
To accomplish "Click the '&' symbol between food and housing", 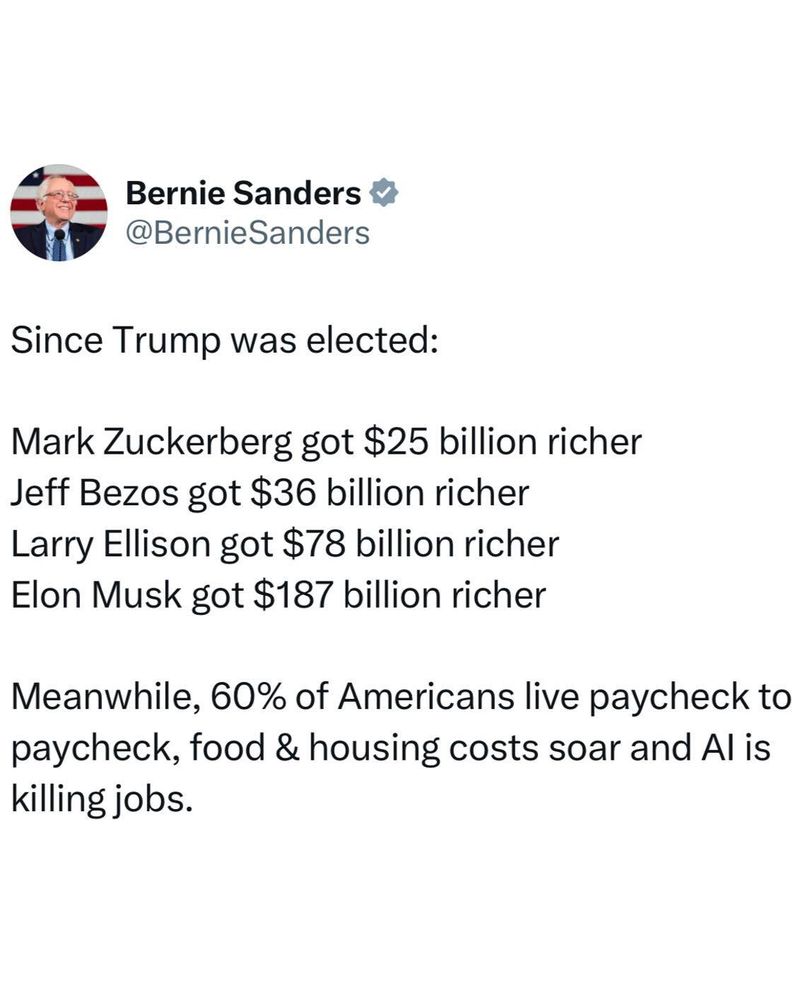I will coord(288,747).
